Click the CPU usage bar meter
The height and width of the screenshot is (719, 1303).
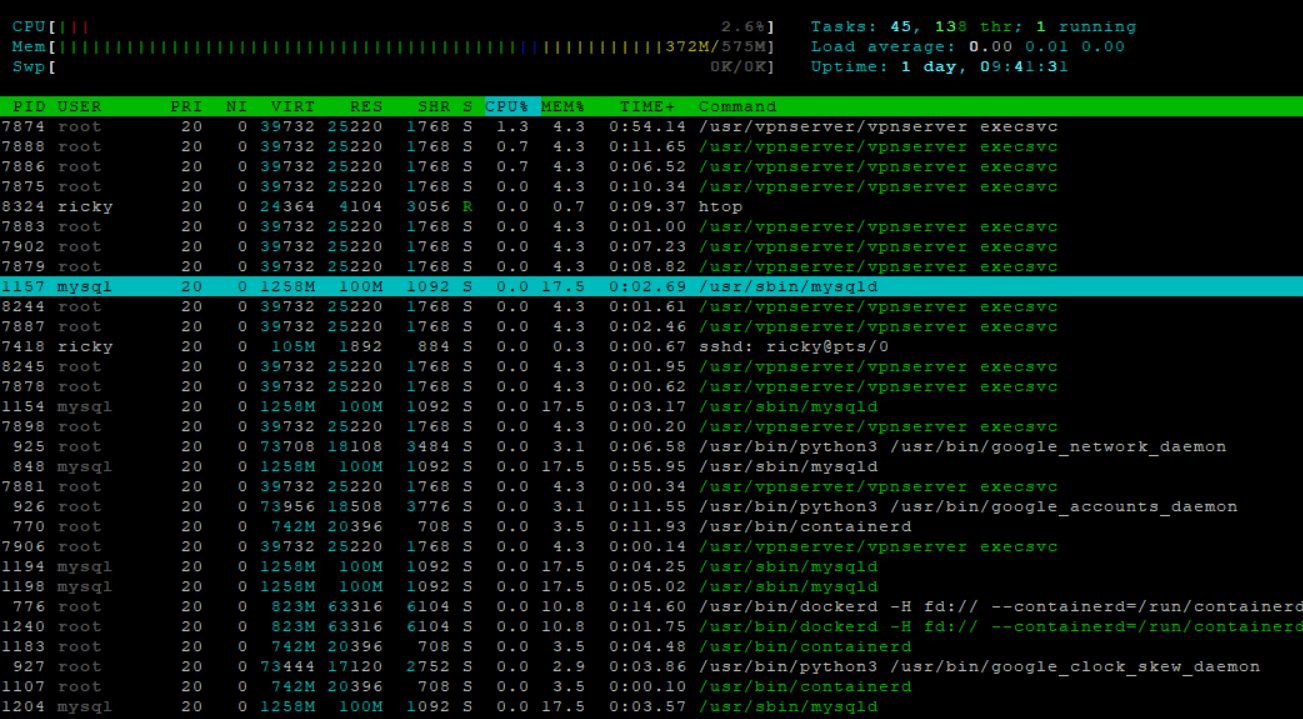click(394, 26)
